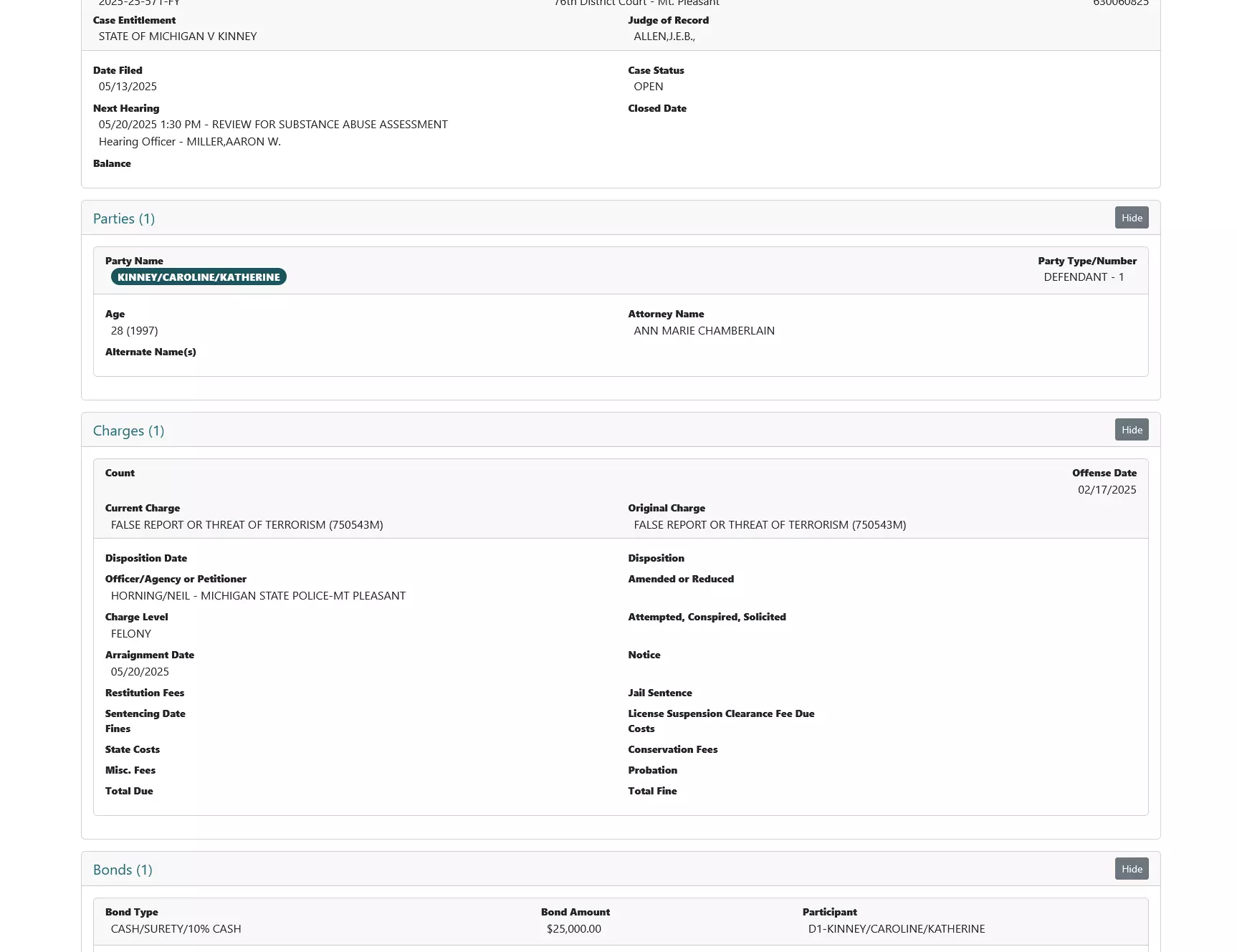This screenshot has width=1237, height=952.
Task: Select case status OPEN
Action: pyautogui.click(x=649, y=87)
